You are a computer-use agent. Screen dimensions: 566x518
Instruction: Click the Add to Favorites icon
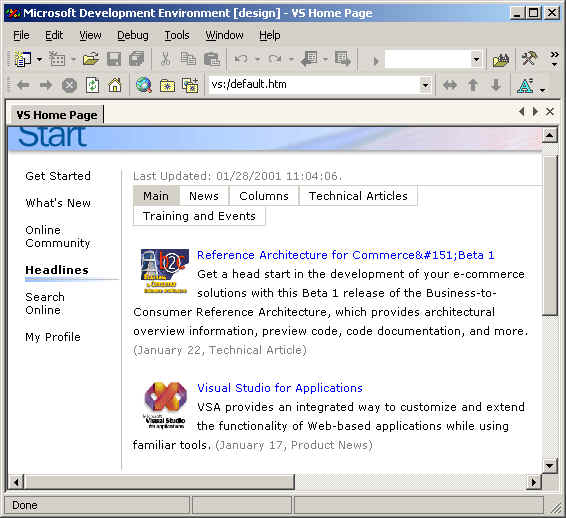pos(190,85)
